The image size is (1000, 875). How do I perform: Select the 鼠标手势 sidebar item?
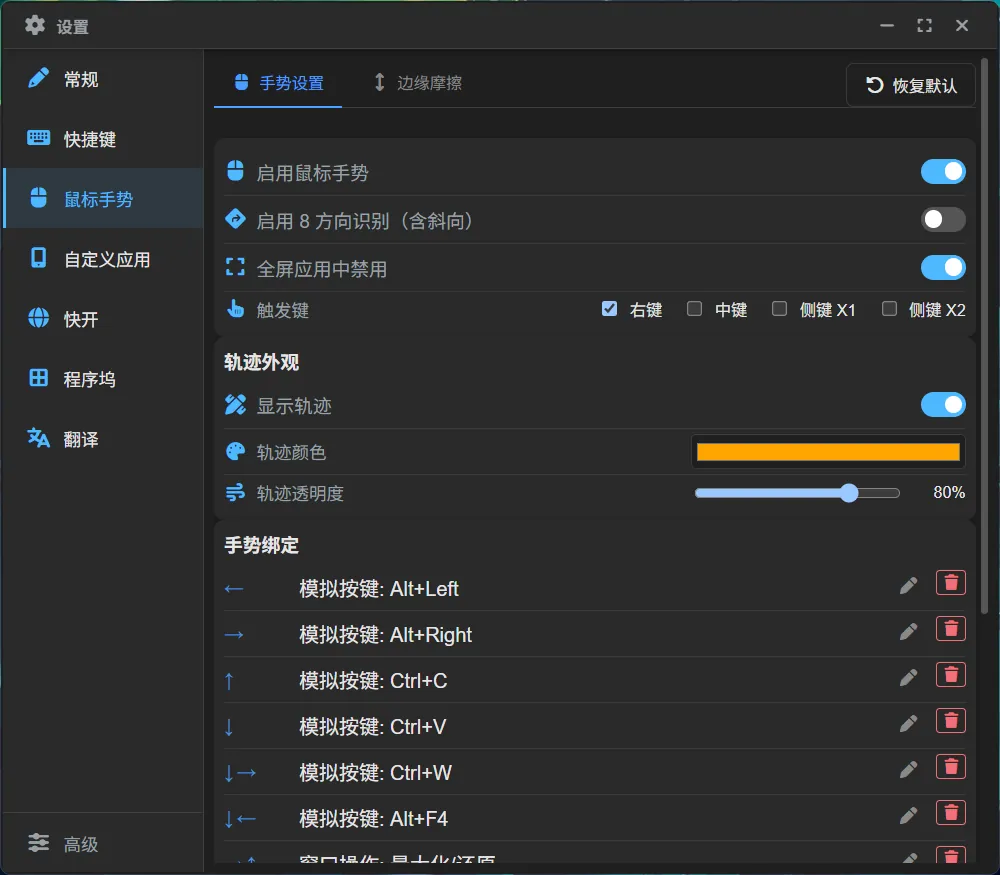pyautogui.click(x=103, y=199)
